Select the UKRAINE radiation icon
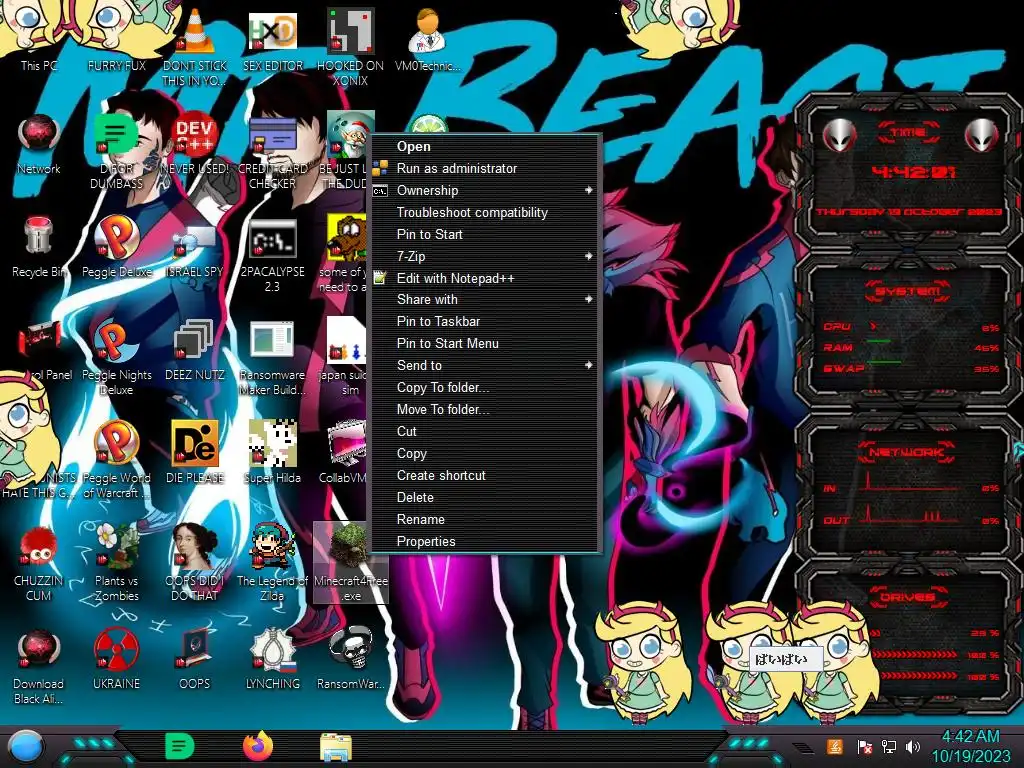Viewport: 1024px width, 768px height. (116, 660)
